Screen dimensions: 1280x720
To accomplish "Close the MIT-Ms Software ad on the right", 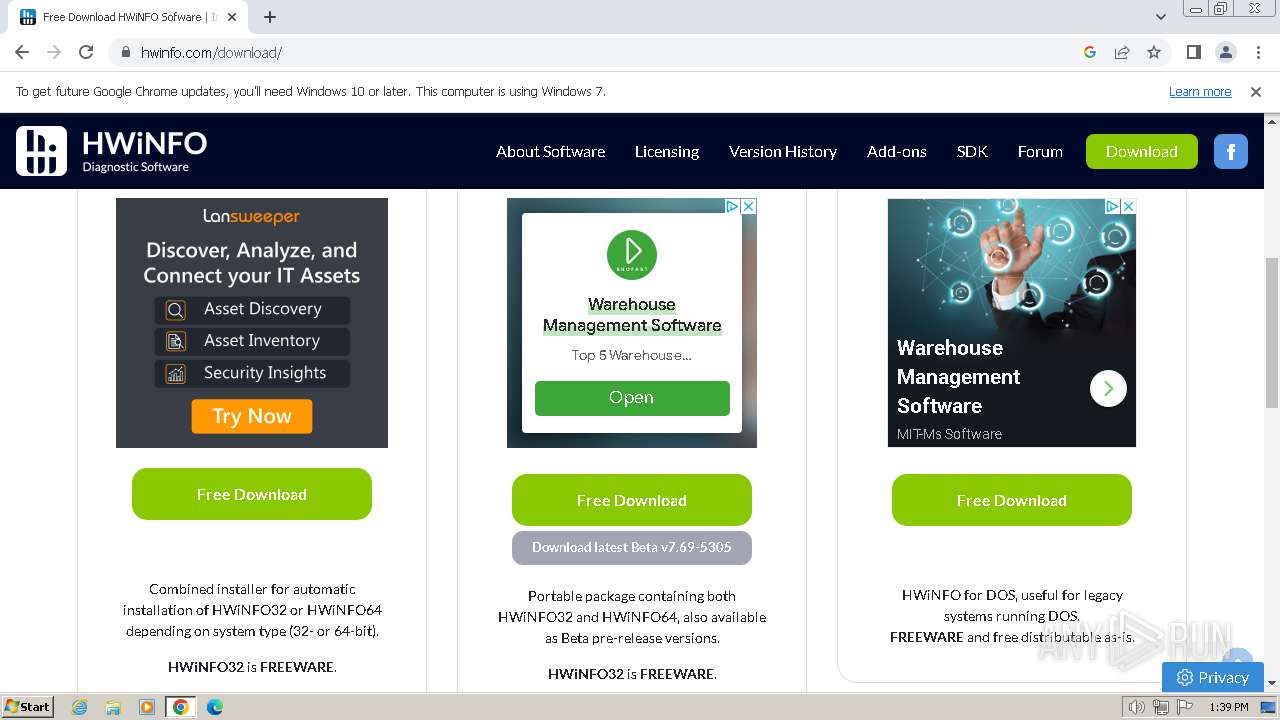I will (x=1128, y=206).
